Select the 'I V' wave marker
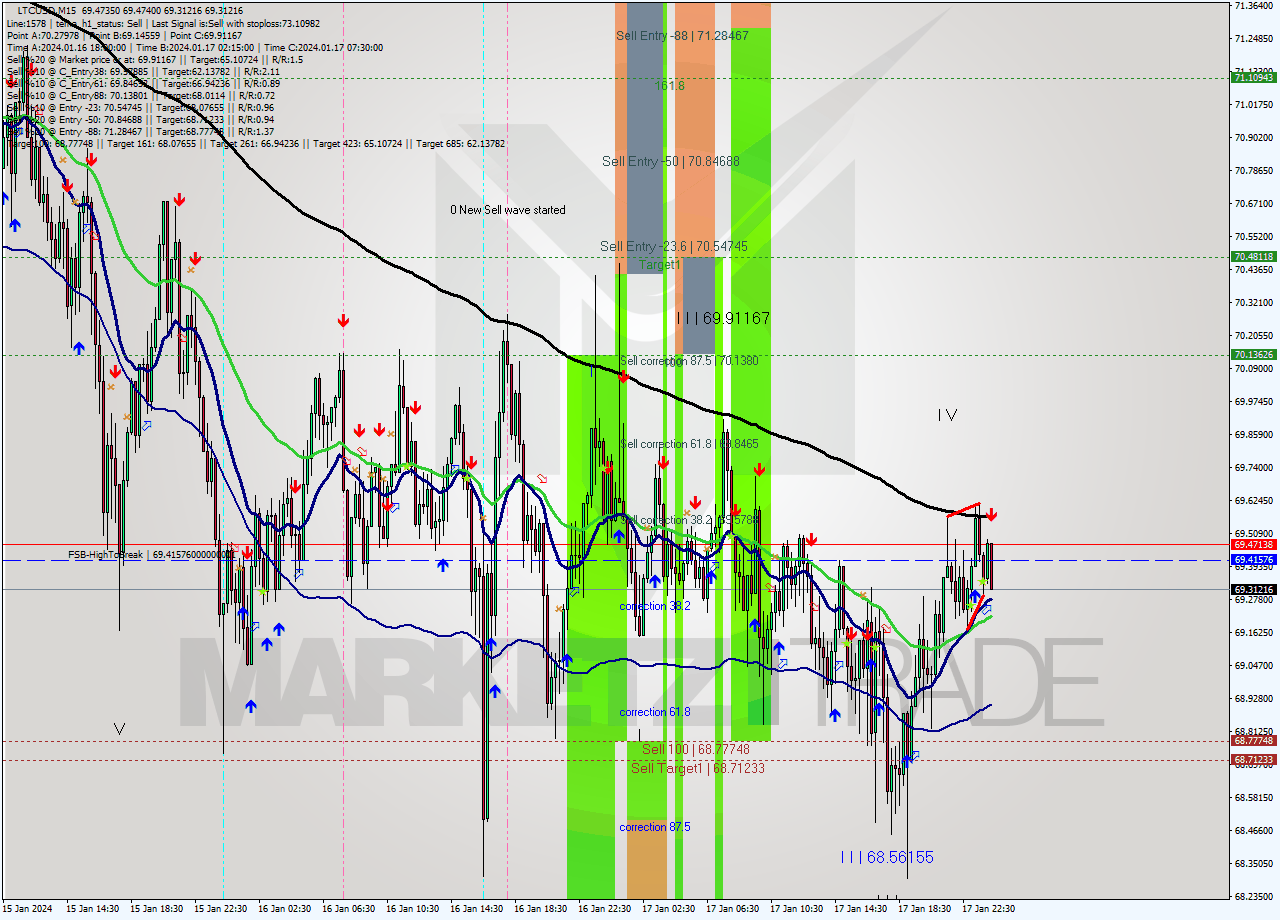 coord(947,415)
